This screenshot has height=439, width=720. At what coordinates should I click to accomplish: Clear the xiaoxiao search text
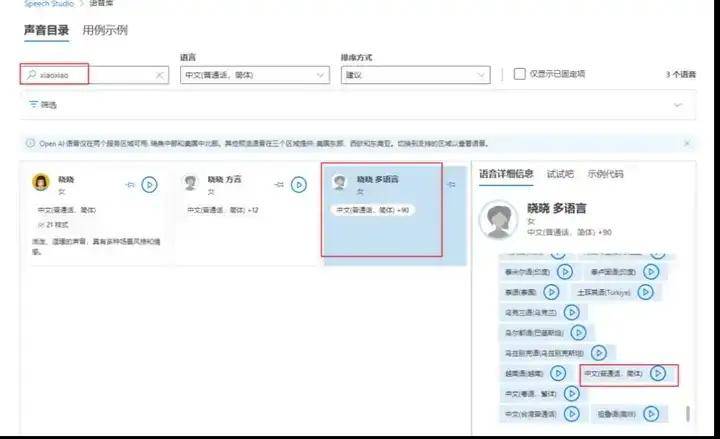tap(160, 75)
